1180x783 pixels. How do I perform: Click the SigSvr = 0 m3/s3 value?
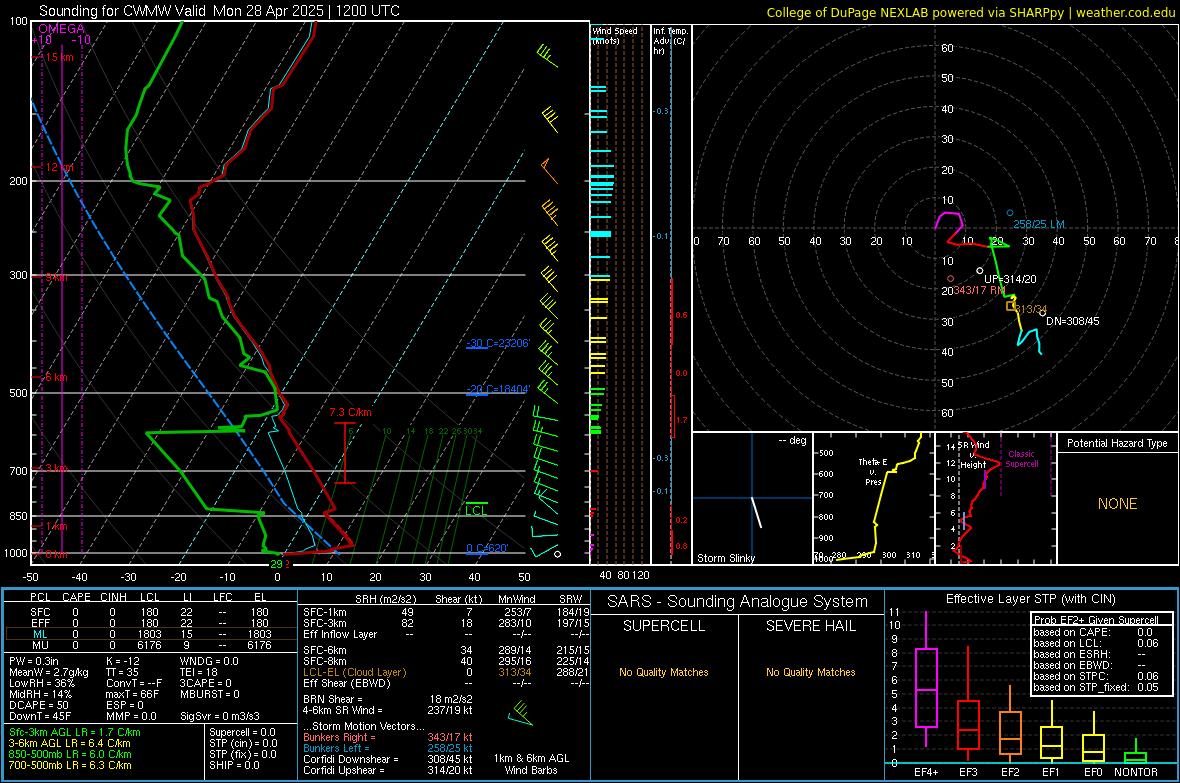pos(220,716)
